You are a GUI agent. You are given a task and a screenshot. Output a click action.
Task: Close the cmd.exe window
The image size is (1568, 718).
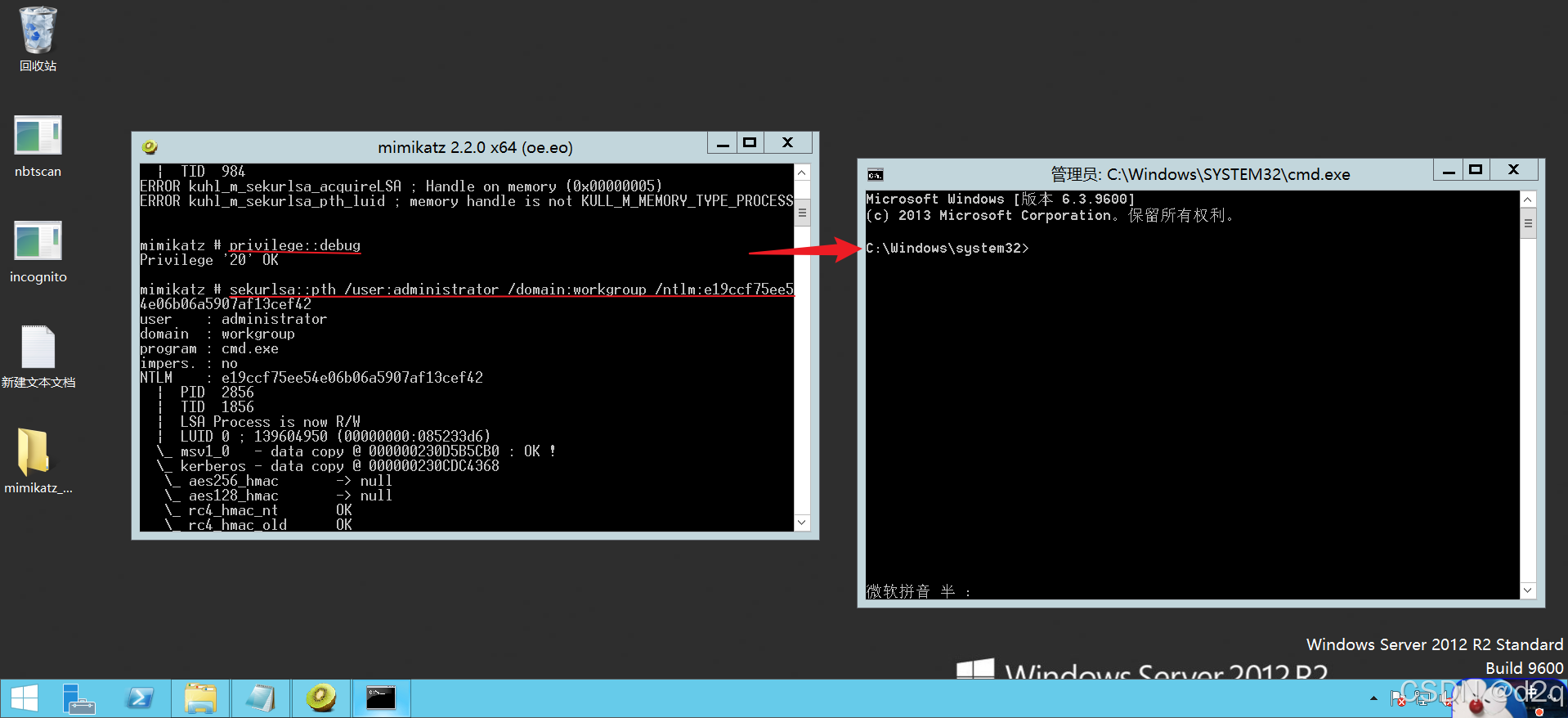(1513, 170)
